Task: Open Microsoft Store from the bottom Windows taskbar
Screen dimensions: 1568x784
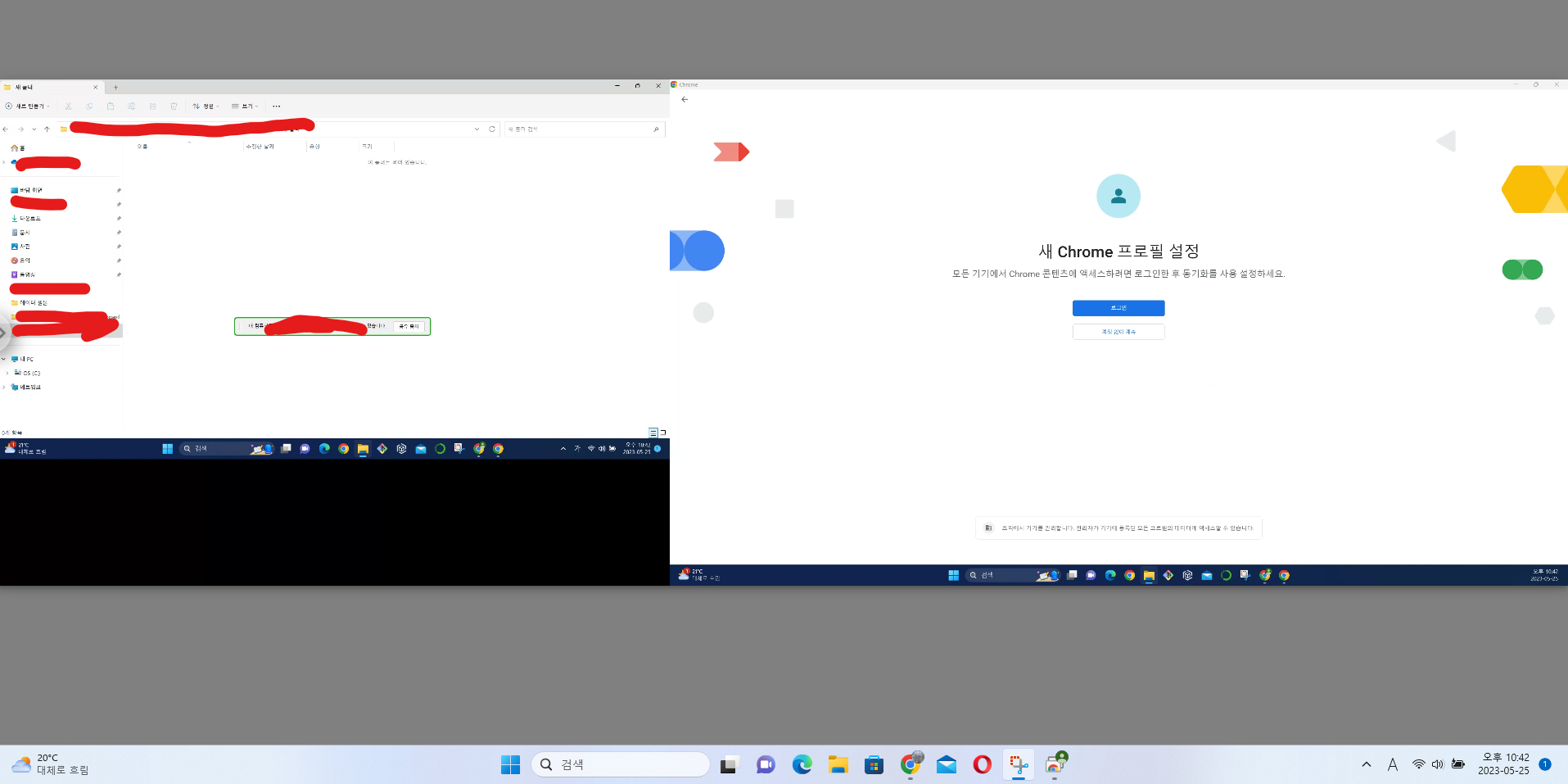Action: point(874,764)
